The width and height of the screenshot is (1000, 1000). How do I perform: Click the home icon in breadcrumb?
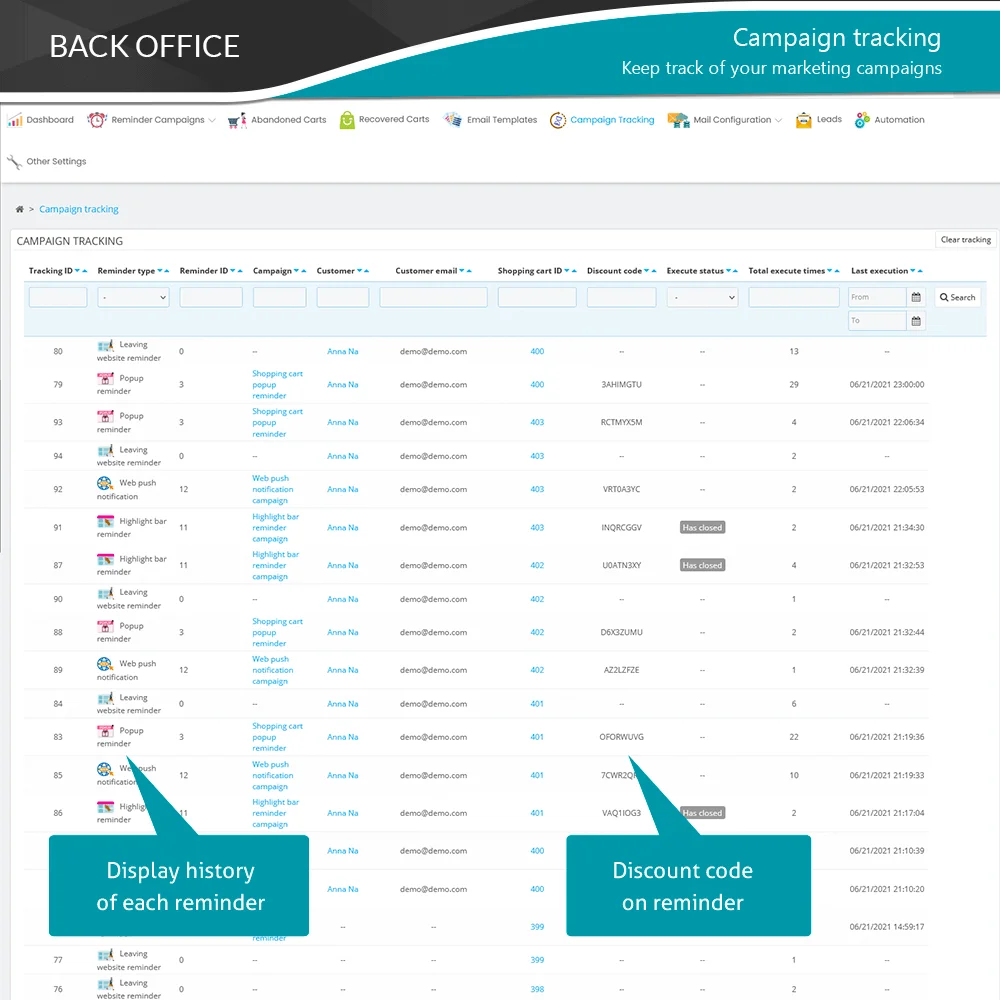tap(20, 210)
